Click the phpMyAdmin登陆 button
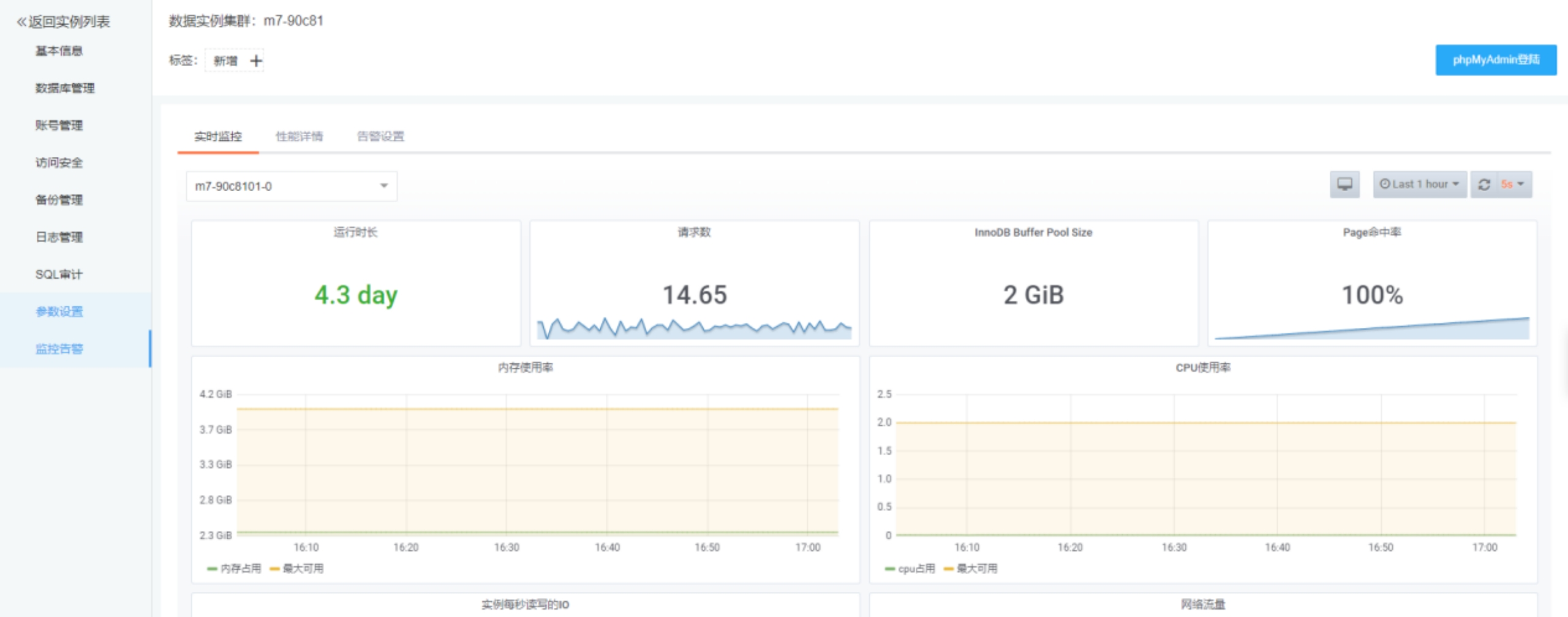This screenshot has height=617, width=1568. [1496, 60]
